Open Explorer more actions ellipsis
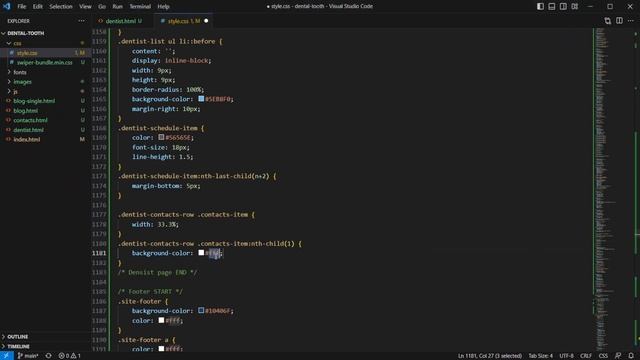This screenshot has height=360, width=640. [82, 21]
